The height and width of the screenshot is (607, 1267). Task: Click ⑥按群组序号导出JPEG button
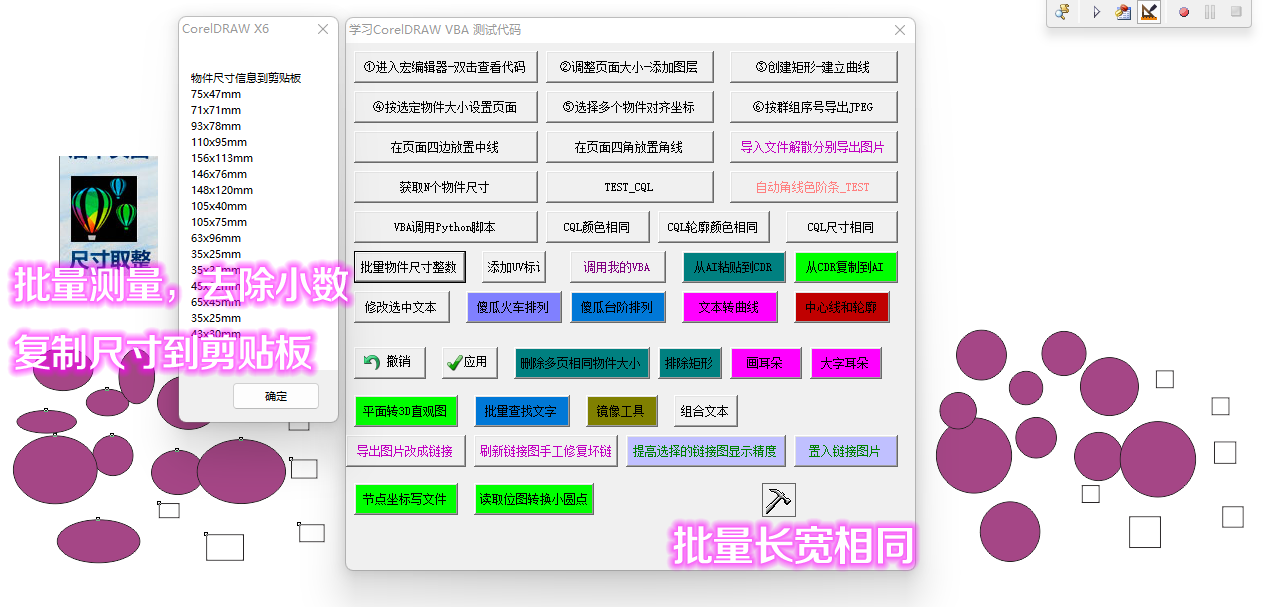[814, 107]
